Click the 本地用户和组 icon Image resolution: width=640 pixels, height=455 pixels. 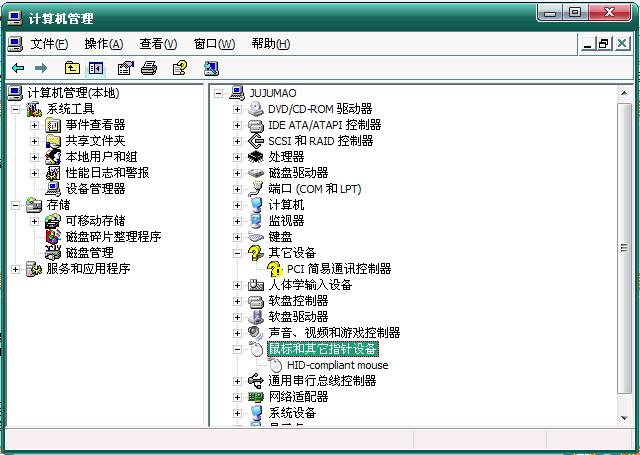click(53, 157)
